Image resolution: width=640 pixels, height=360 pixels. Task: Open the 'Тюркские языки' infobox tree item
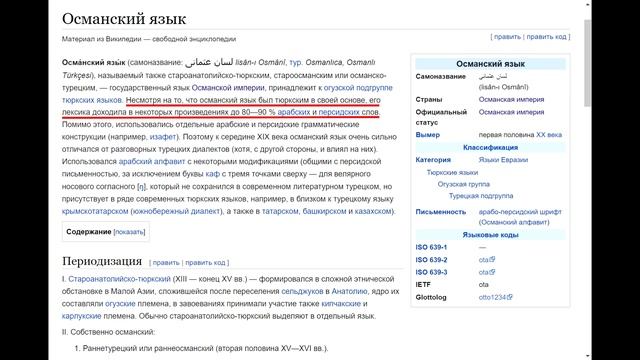tap(452, 173)
